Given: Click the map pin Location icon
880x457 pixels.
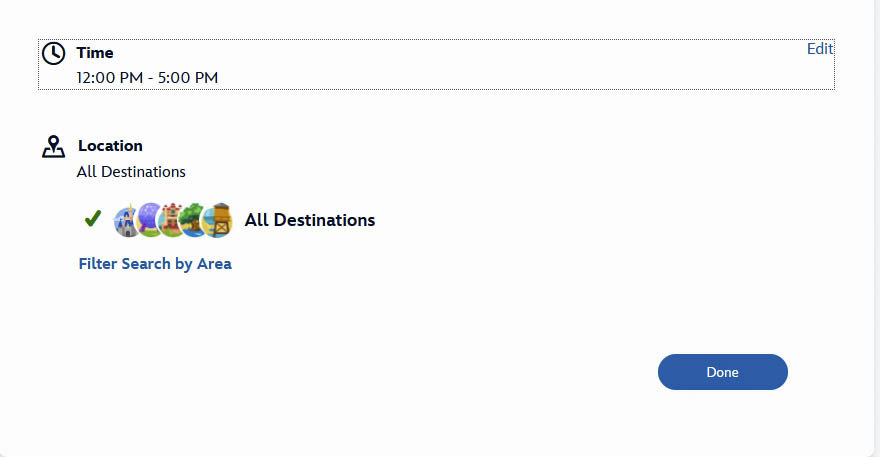Looking at the screenshot, I should (53, 147).
